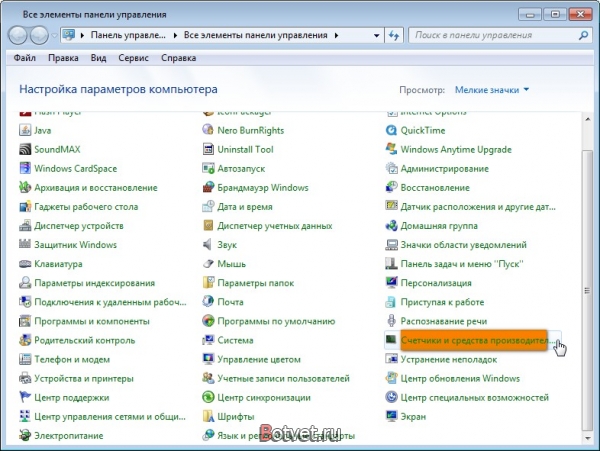
Task: Open Управление цветом link
Action: [x=259, y=360]
